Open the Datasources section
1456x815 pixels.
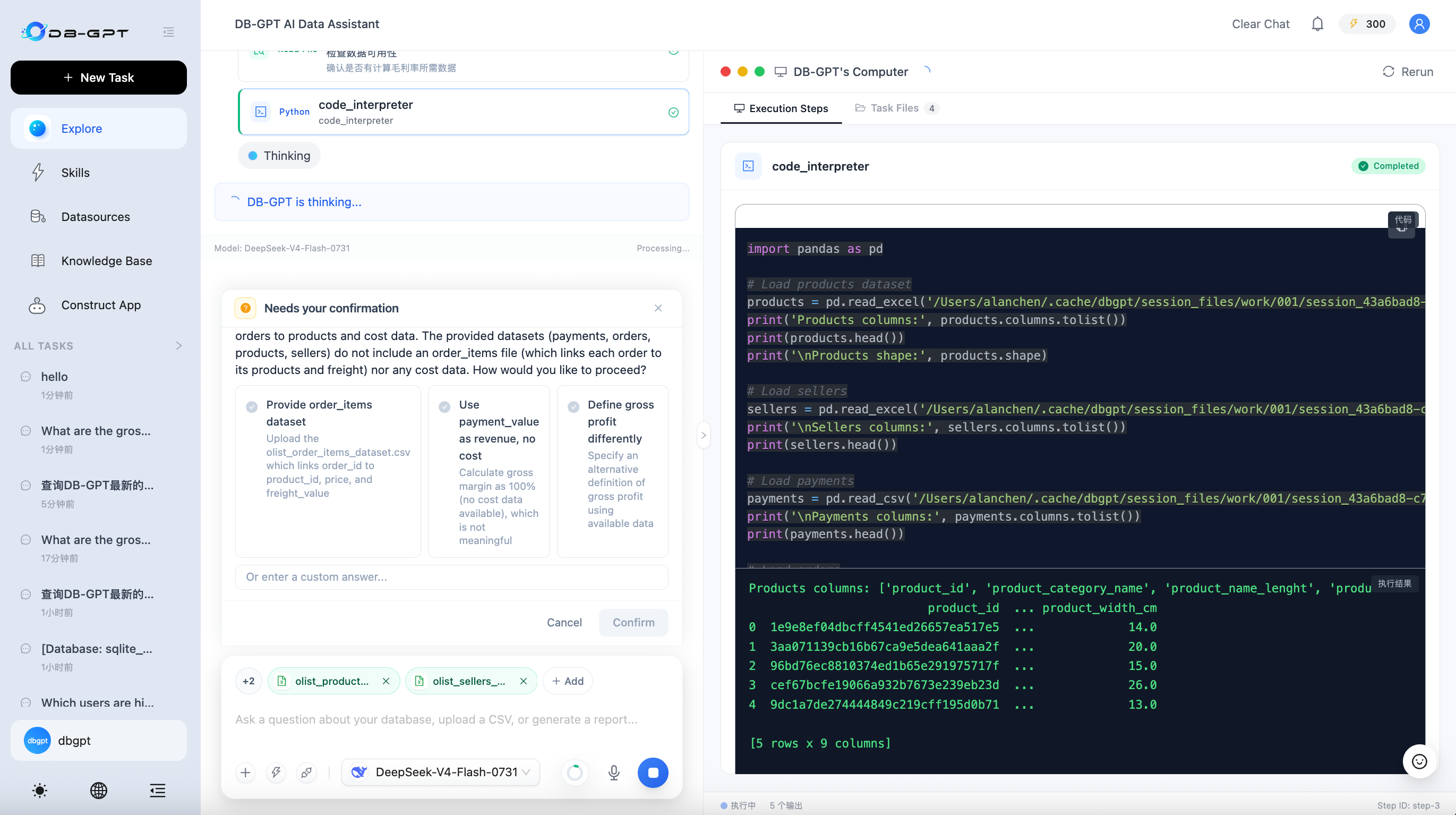tap(98, 217)
